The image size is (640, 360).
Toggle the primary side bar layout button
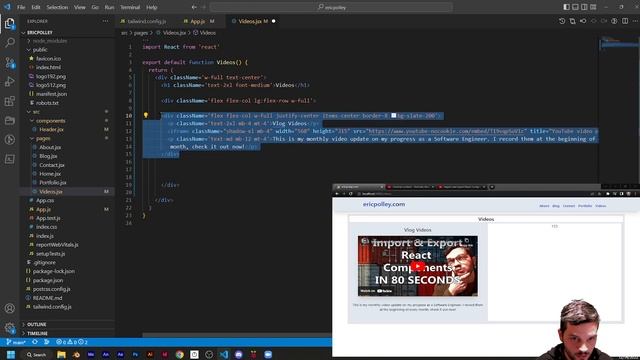pos(567,7)
